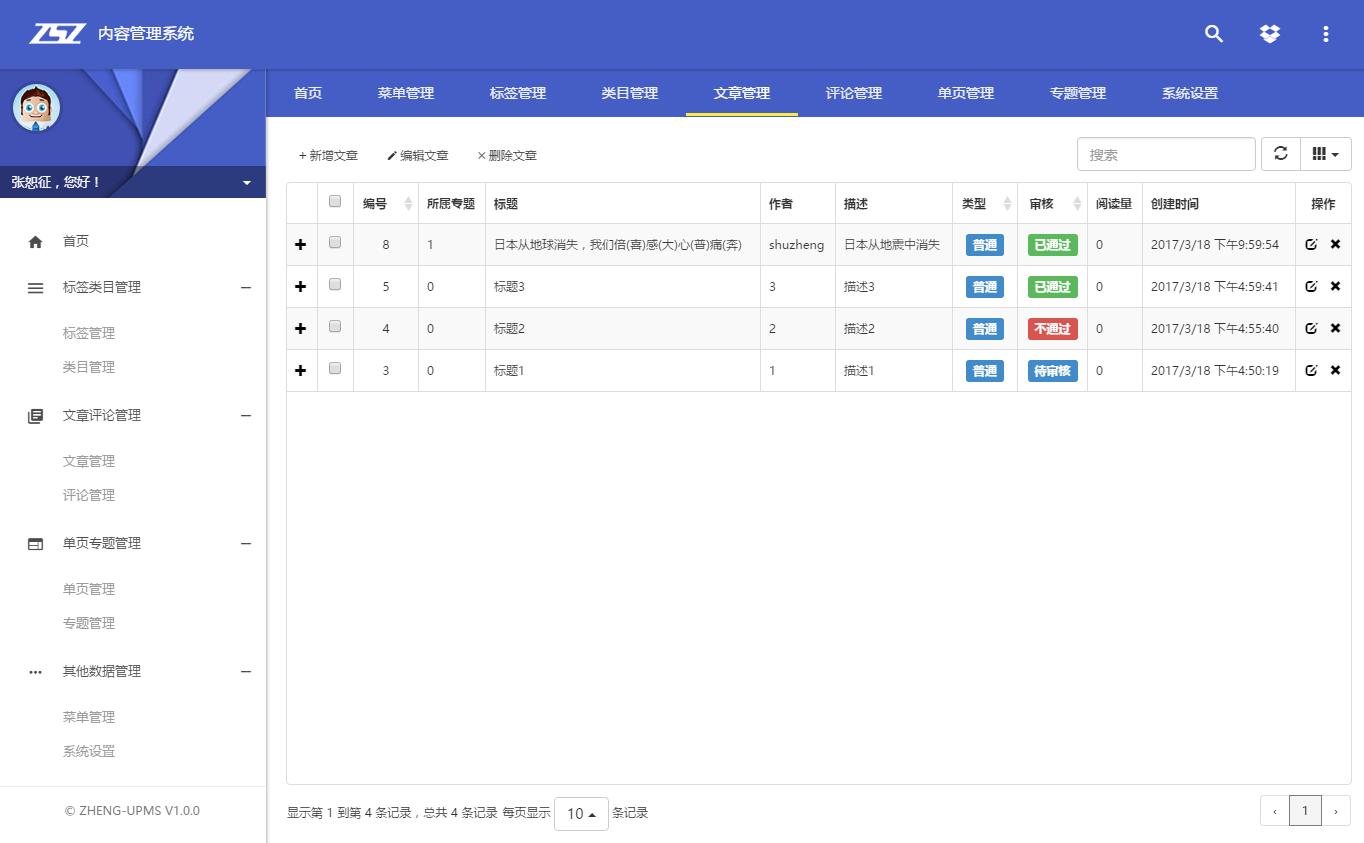Open the column visibility dropdown on toolbar
The height and width of the screenshot is (843, 1364).
(1325, 153)
